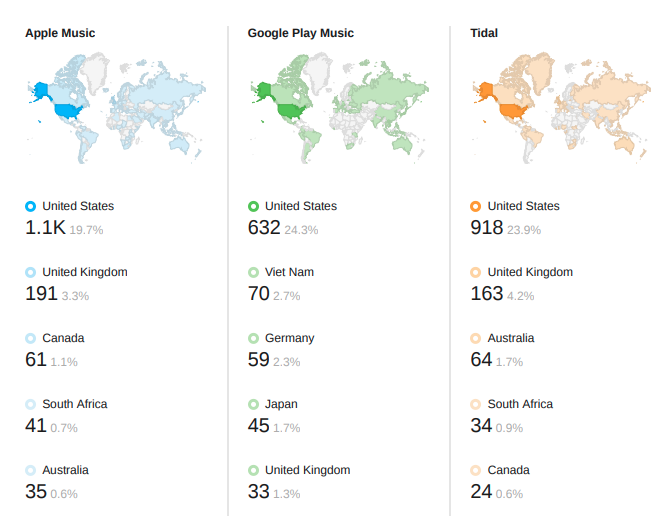Click the 918 Tidal United States count
Viewport: 666px width, 516px height.
(487, 228)
